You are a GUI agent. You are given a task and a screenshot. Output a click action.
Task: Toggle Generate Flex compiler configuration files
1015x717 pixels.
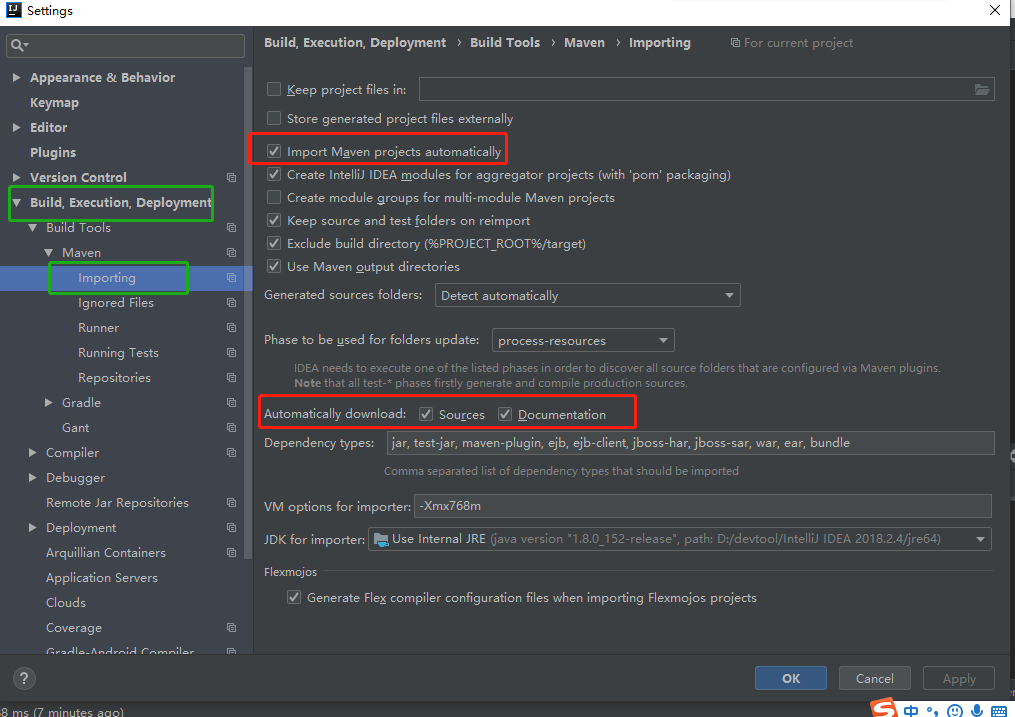(294, 597)
